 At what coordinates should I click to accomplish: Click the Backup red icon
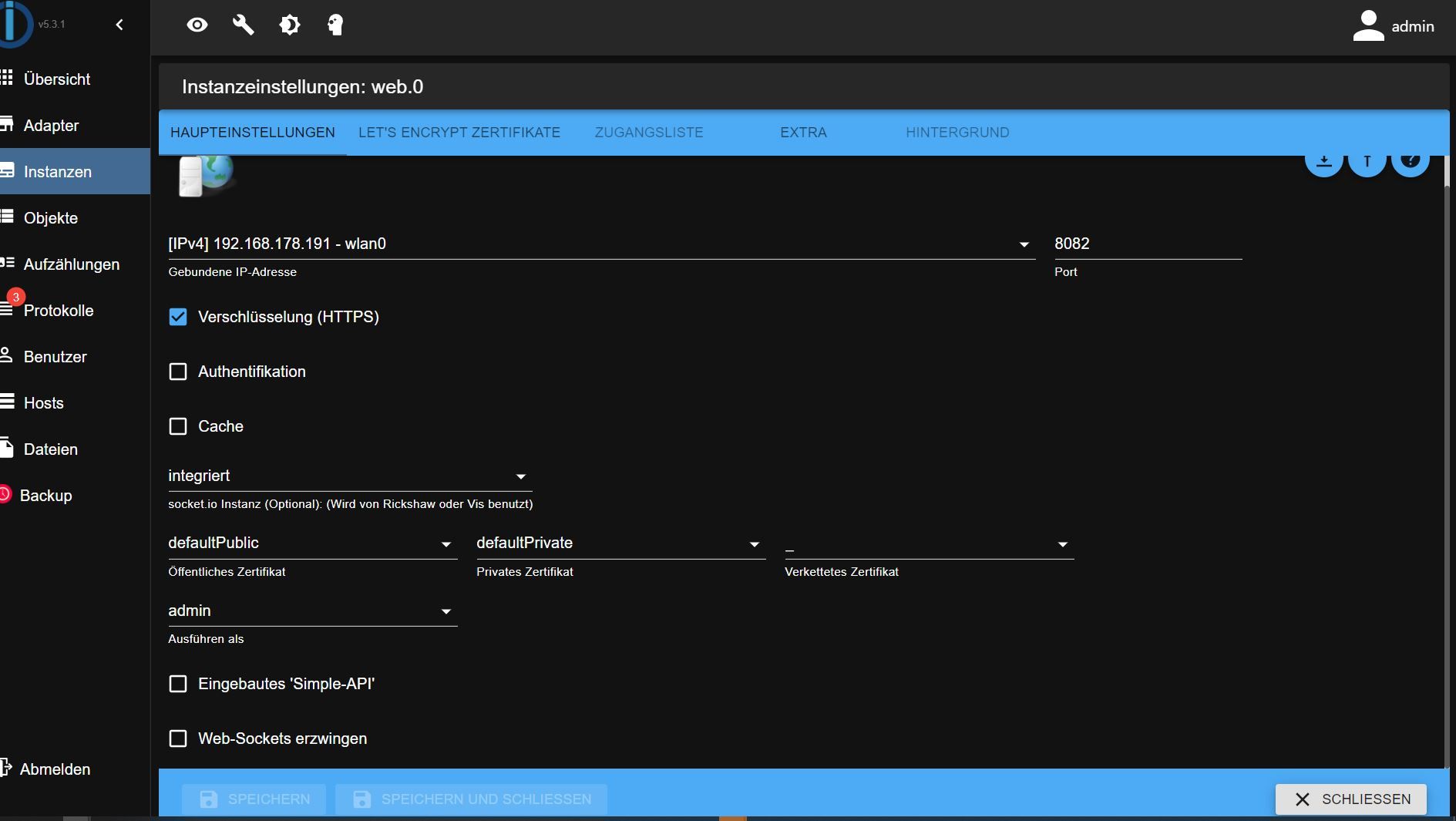[5, 494]
